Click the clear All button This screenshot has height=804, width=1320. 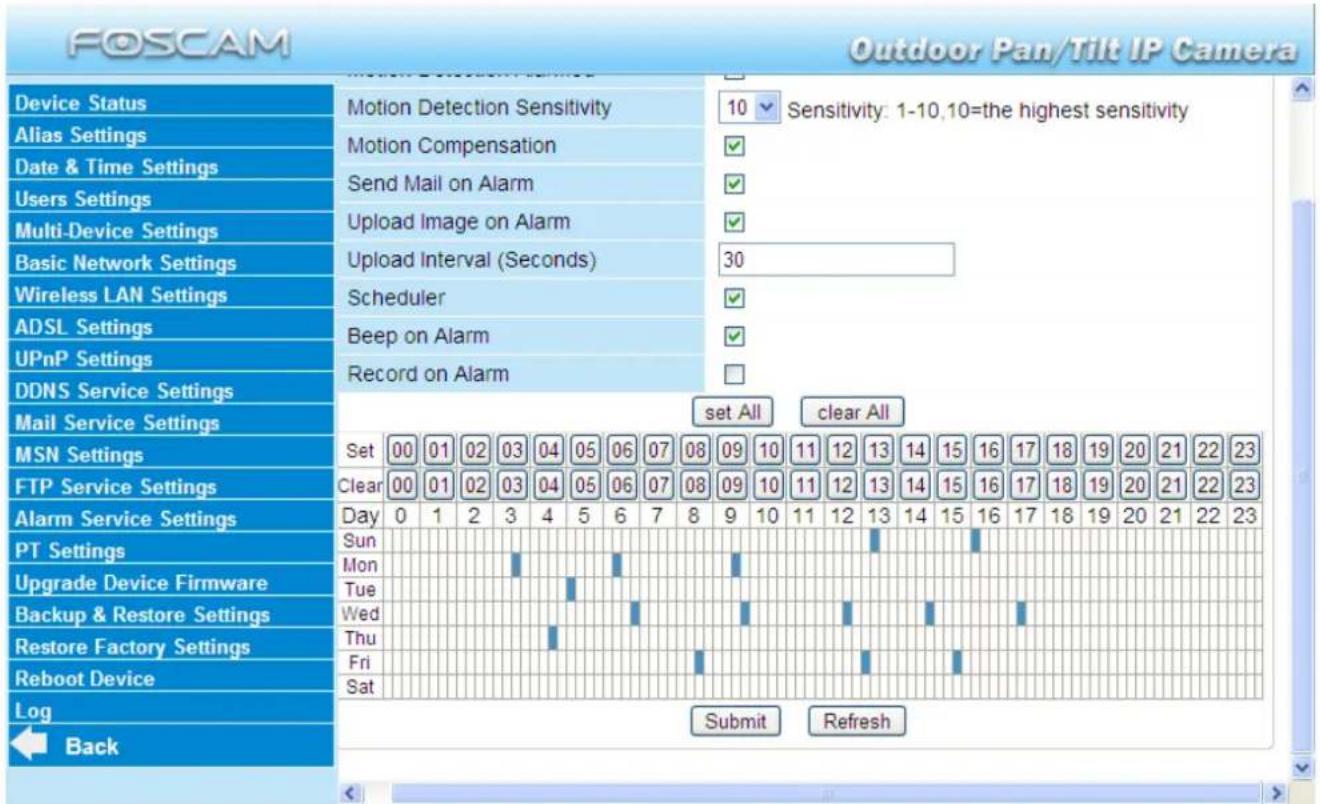click(x=852, y=411)
